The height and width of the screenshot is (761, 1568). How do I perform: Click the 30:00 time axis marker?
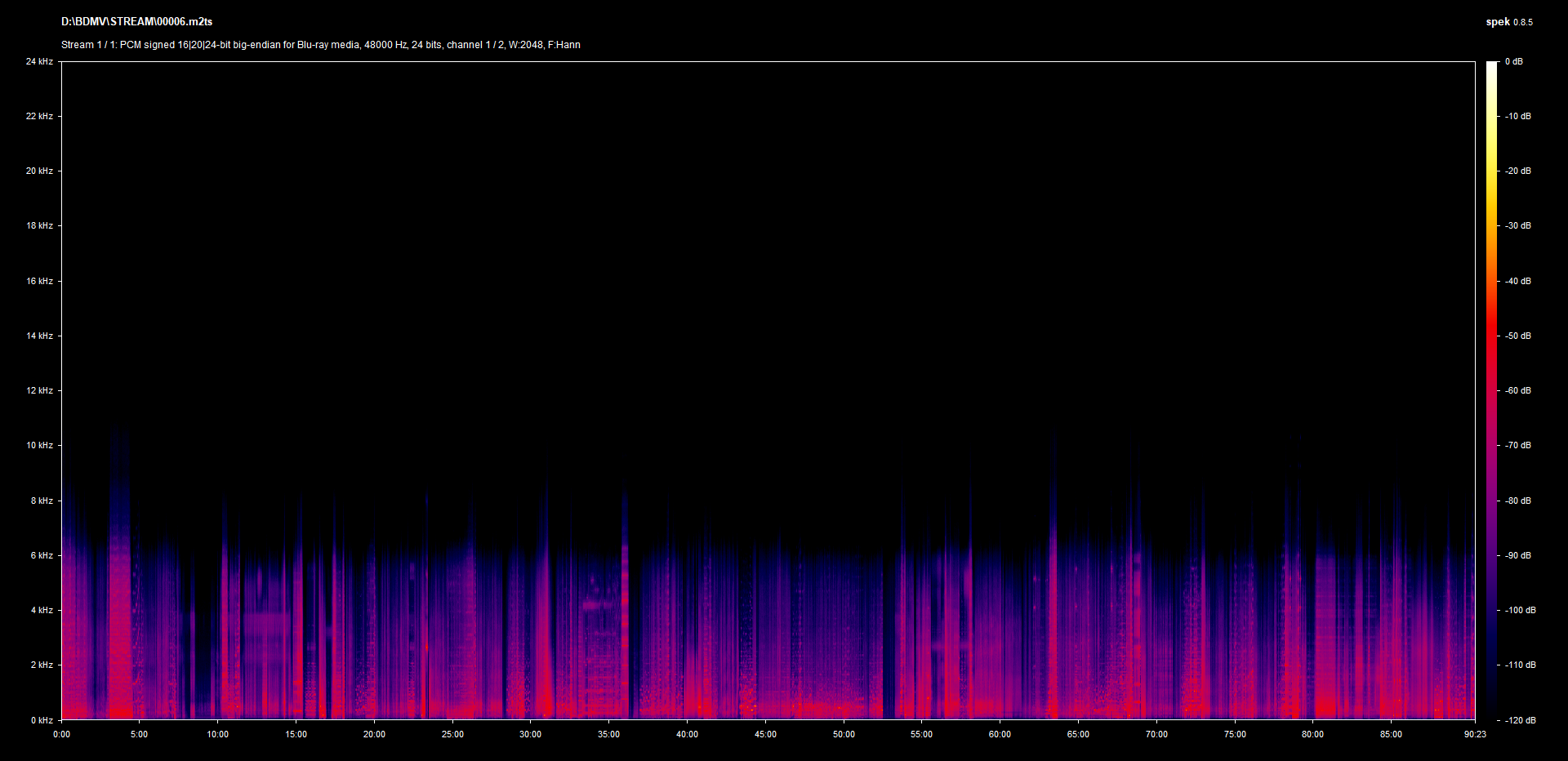(x=530, y=734)
